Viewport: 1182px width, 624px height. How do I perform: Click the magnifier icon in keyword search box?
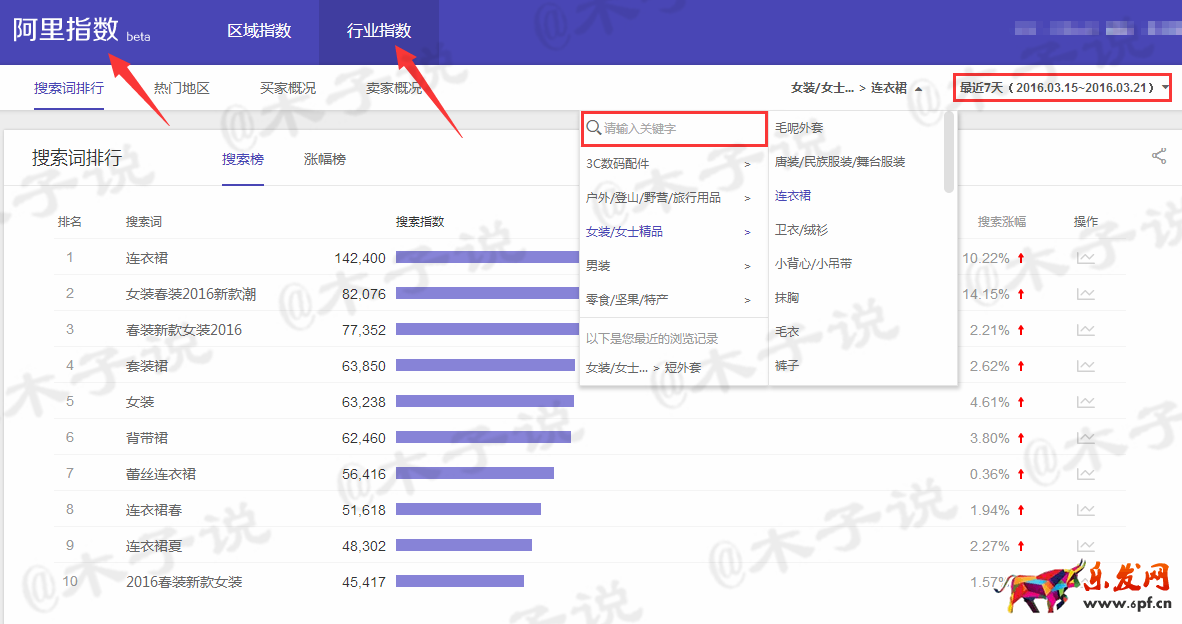(x=594, y=128)
